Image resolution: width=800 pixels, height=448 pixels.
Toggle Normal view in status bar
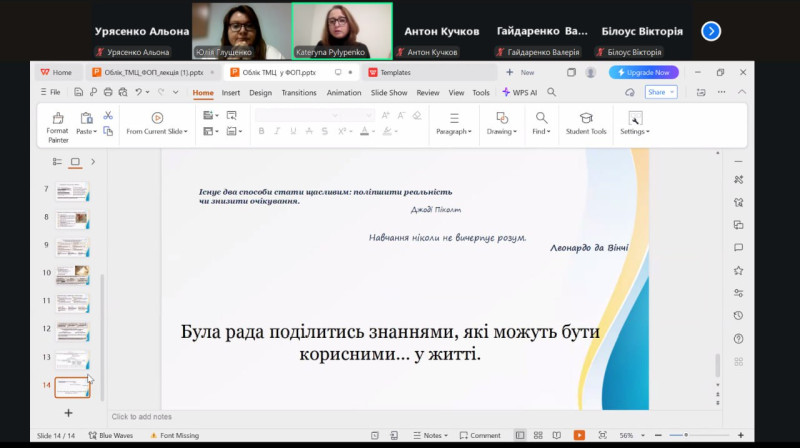coord(520,435)
